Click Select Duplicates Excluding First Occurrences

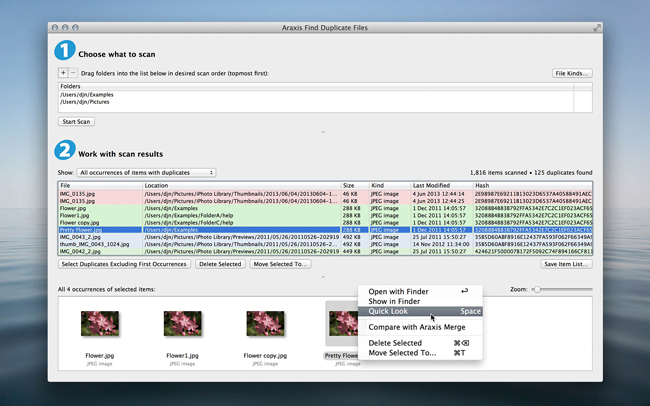tap(124, 264)
